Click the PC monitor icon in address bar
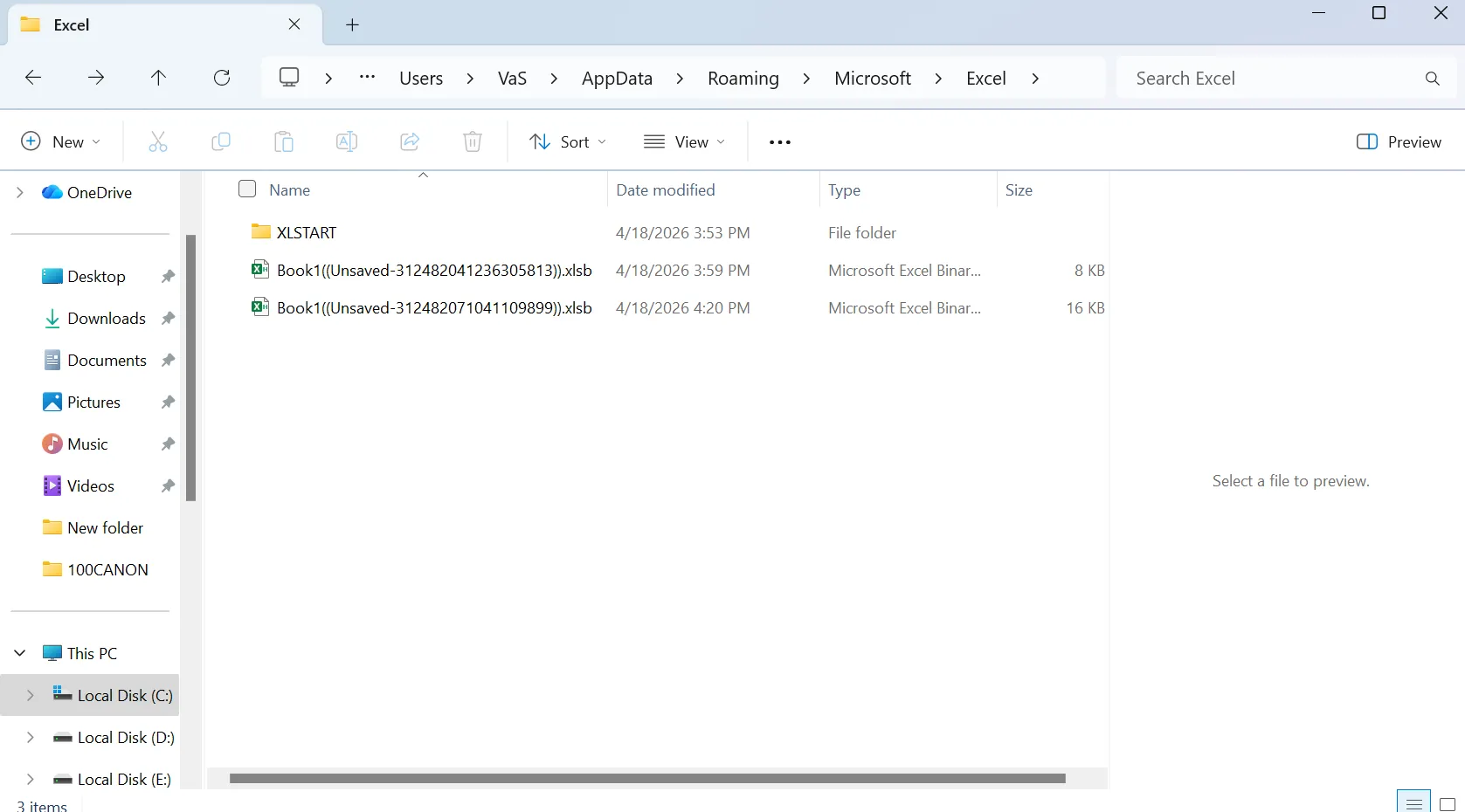 click(x=289, y=78)
